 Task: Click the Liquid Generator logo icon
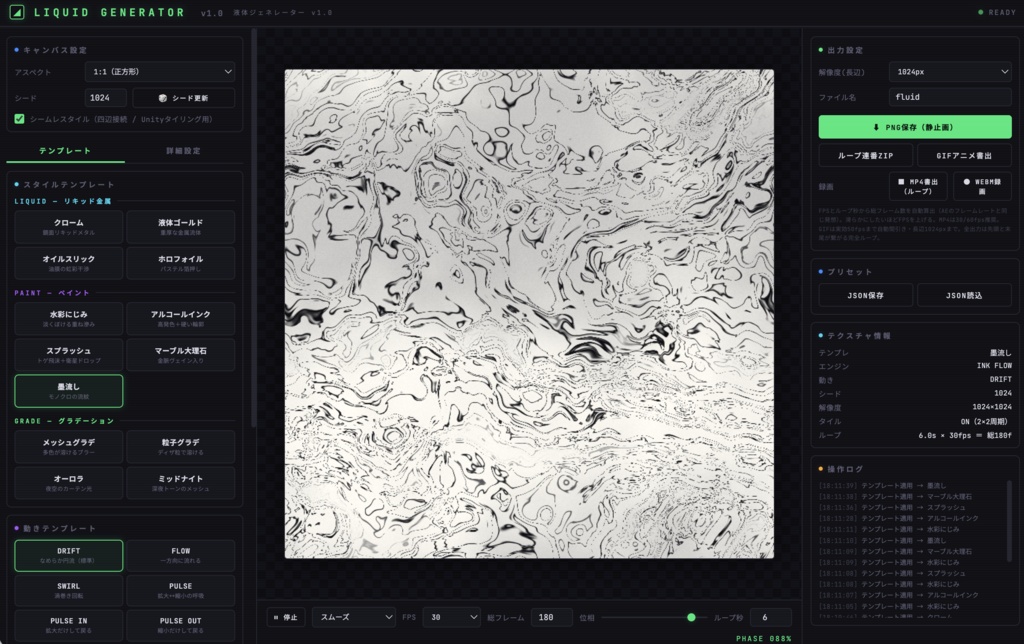click(17, 12)
